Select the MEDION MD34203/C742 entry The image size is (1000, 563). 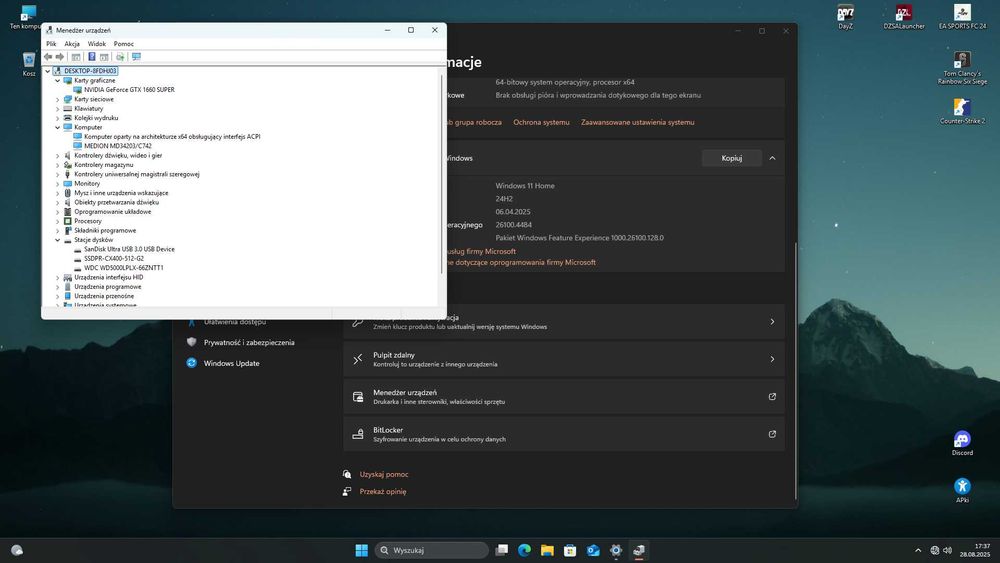[117, 146]
